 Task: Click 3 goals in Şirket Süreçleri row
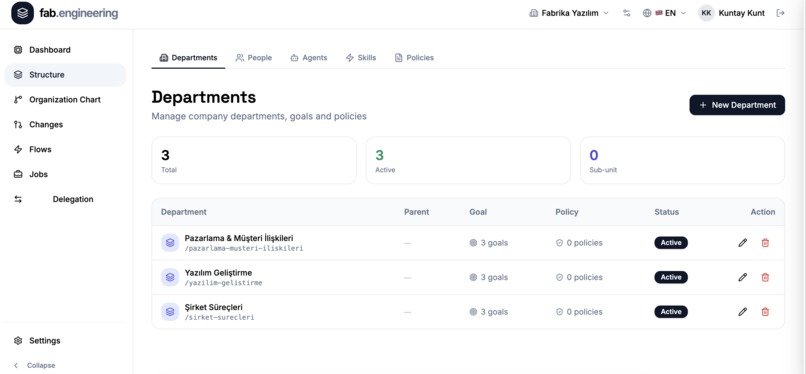[489, 312]
